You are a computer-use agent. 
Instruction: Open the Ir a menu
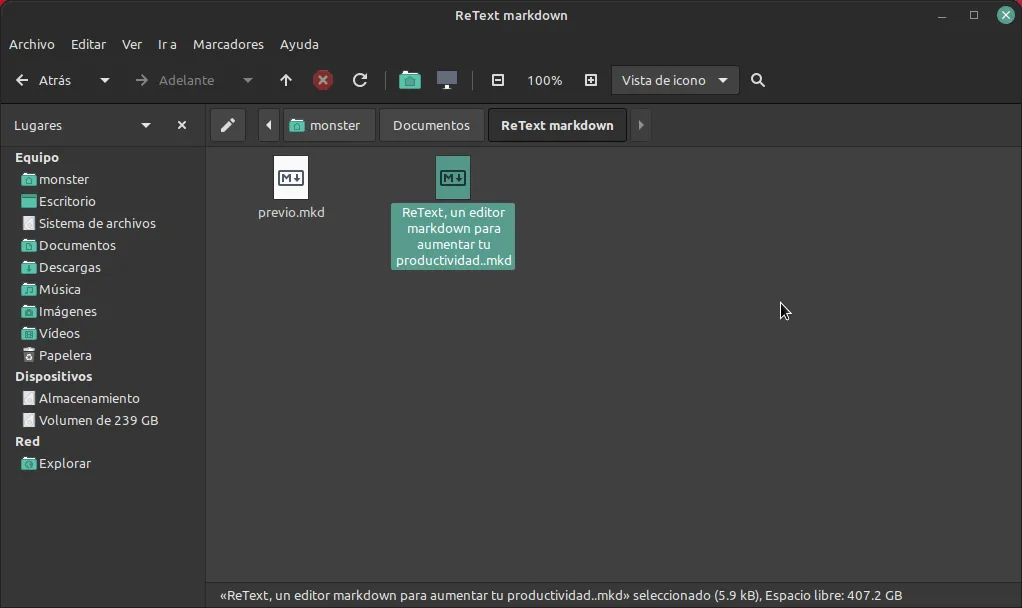point(167,44)
